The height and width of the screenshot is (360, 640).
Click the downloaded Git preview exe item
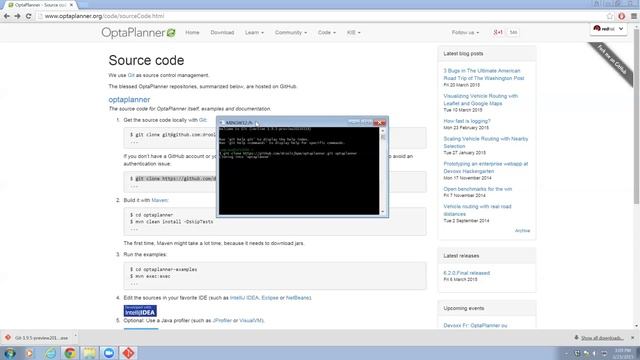pos(40,338)
